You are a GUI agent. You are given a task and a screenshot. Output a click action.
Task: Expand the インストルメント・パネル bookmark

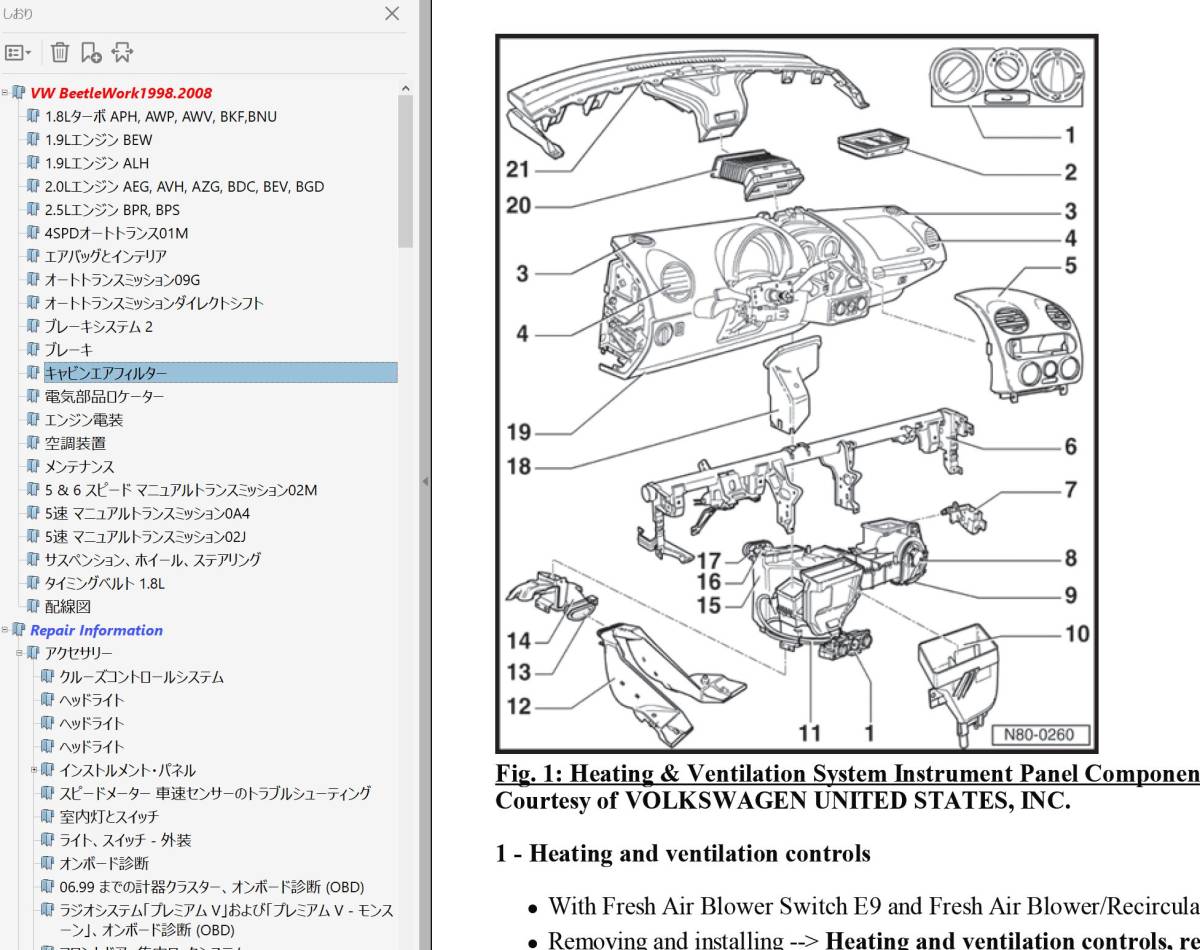pyautogui.click(x=33, y=770)
